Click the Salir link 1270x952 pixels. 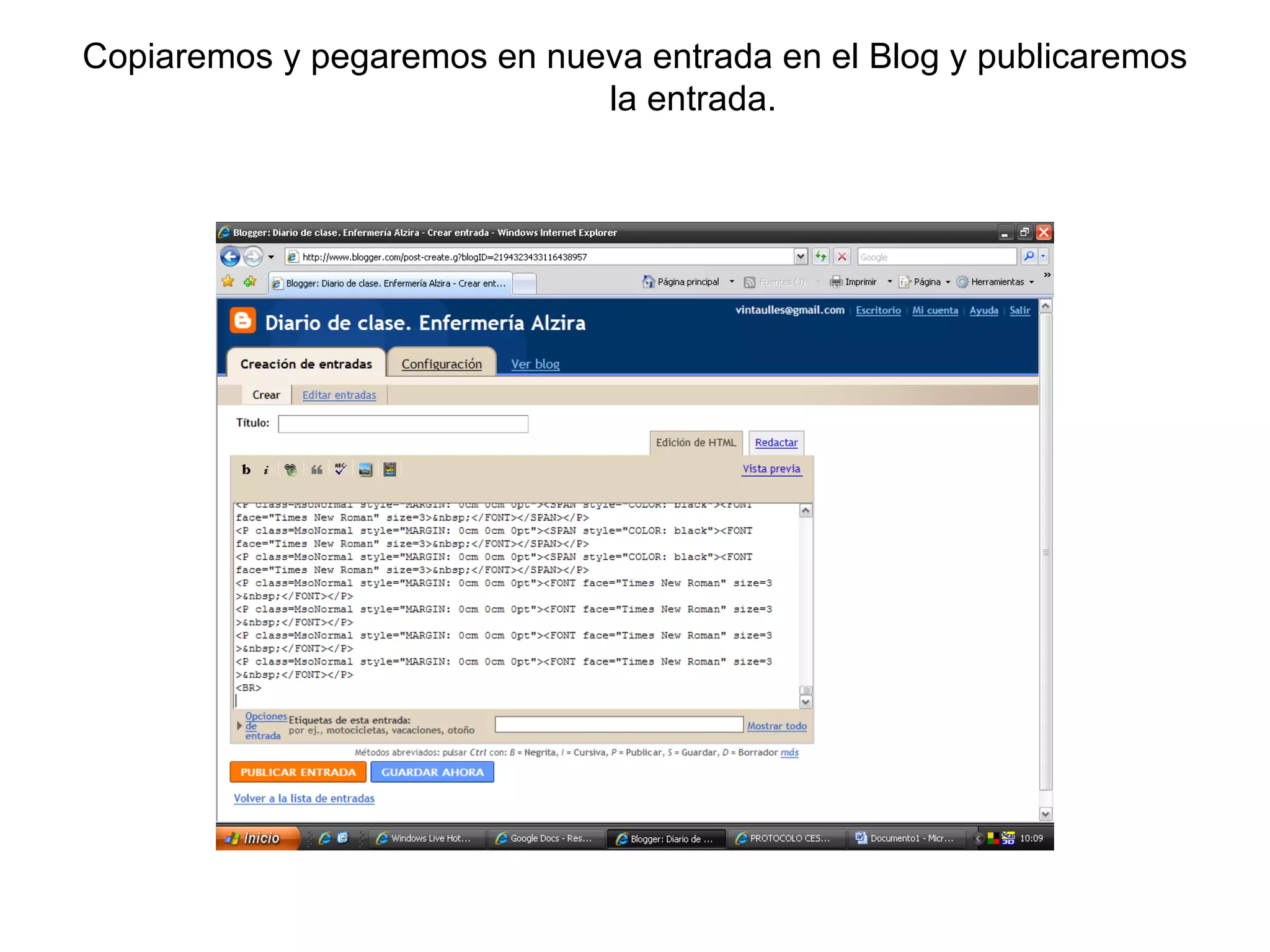1019,310
